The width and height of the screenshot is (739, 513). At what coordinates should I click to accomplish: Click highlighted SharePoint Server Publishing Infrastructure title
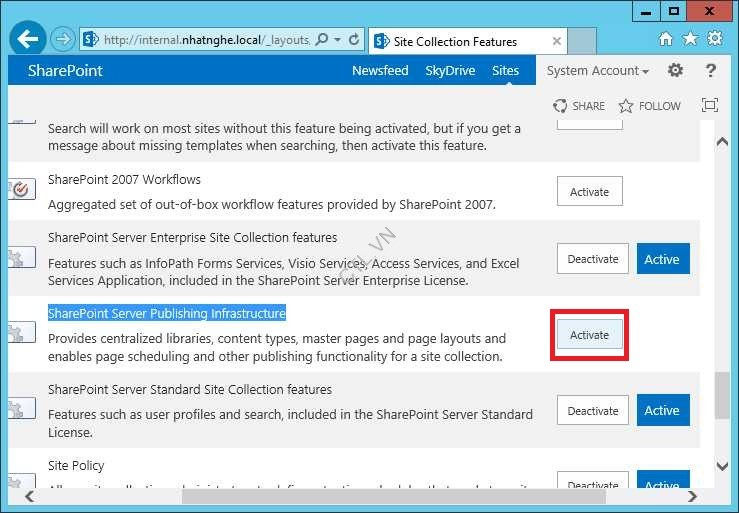[167, 314]
